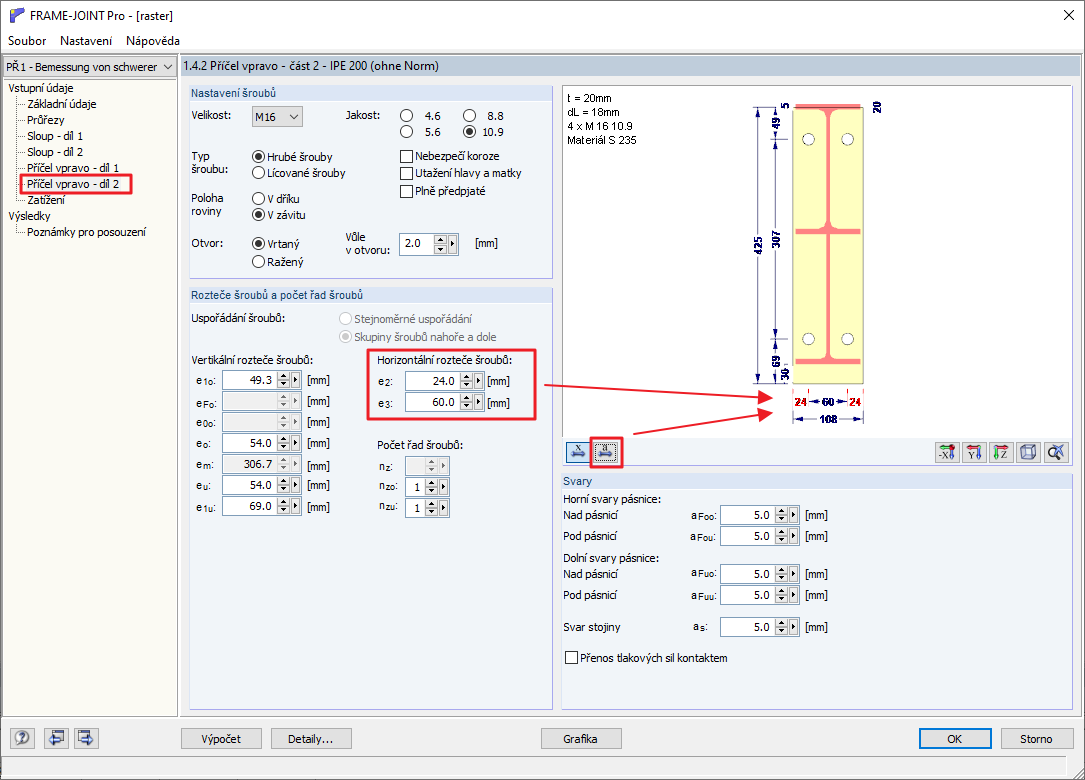Click the FRAME-JOINT Pro title bar icon
The image size is (1085, 780).
coord(16,15)
